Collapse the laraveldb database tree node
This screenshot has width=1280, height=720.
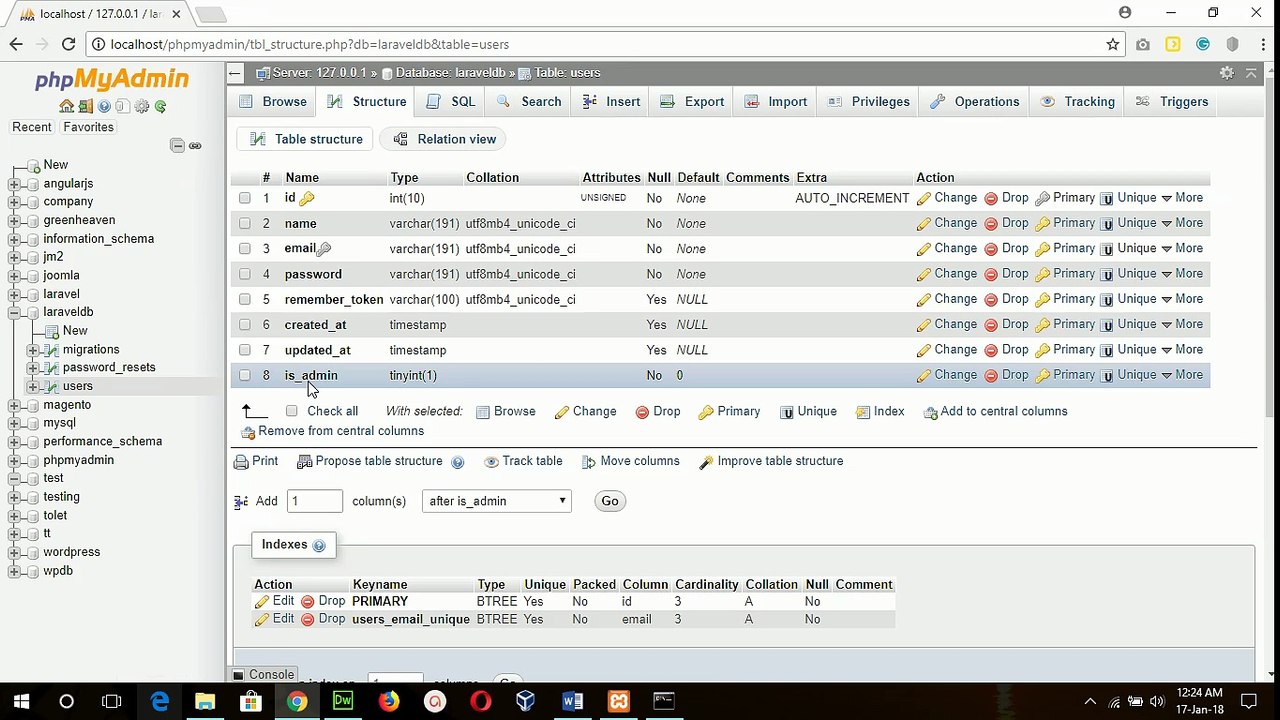point(14,312)
